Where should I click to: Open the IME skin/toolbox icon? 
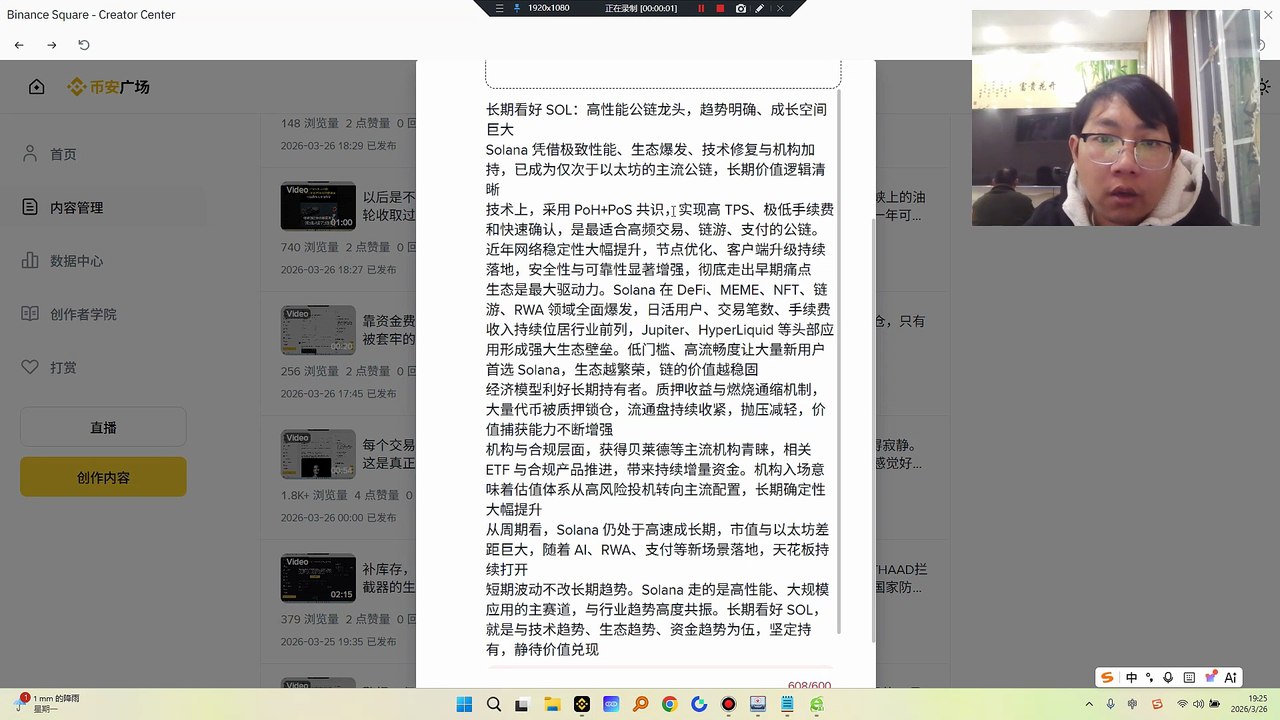1211,677
